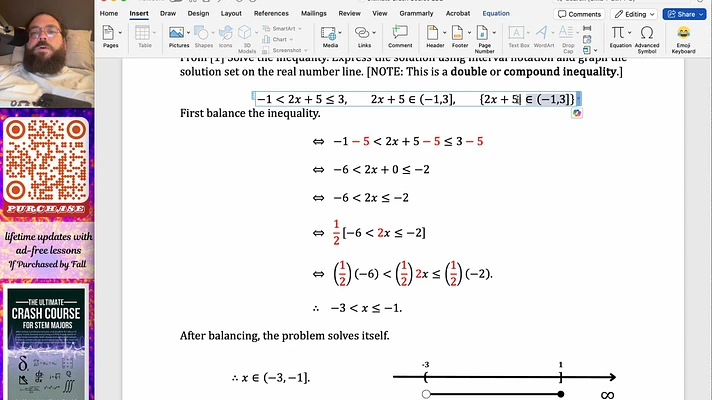This screenshot has width=712, height=400.
Task: Expand the Pictures dropdown arrow
Action: coord(188,33)
